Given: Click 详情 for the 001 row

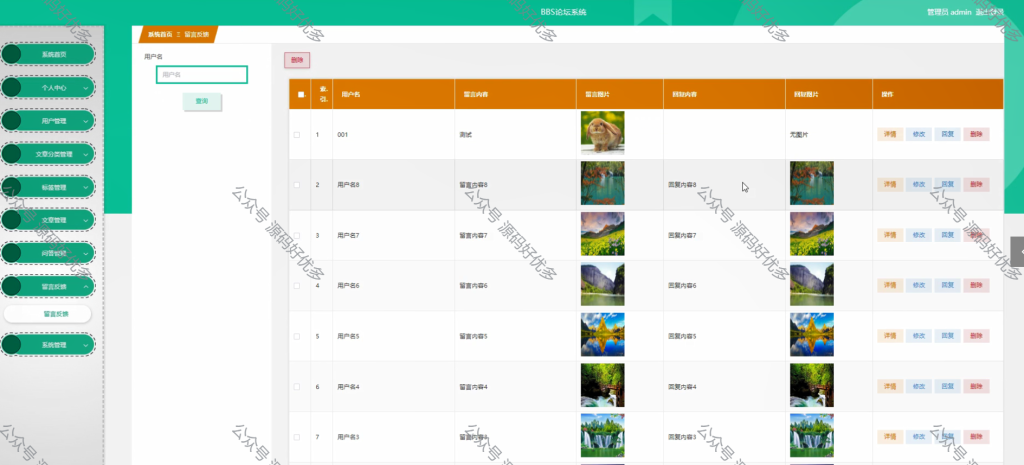Looking at the screenshot, I should (889, 135).
